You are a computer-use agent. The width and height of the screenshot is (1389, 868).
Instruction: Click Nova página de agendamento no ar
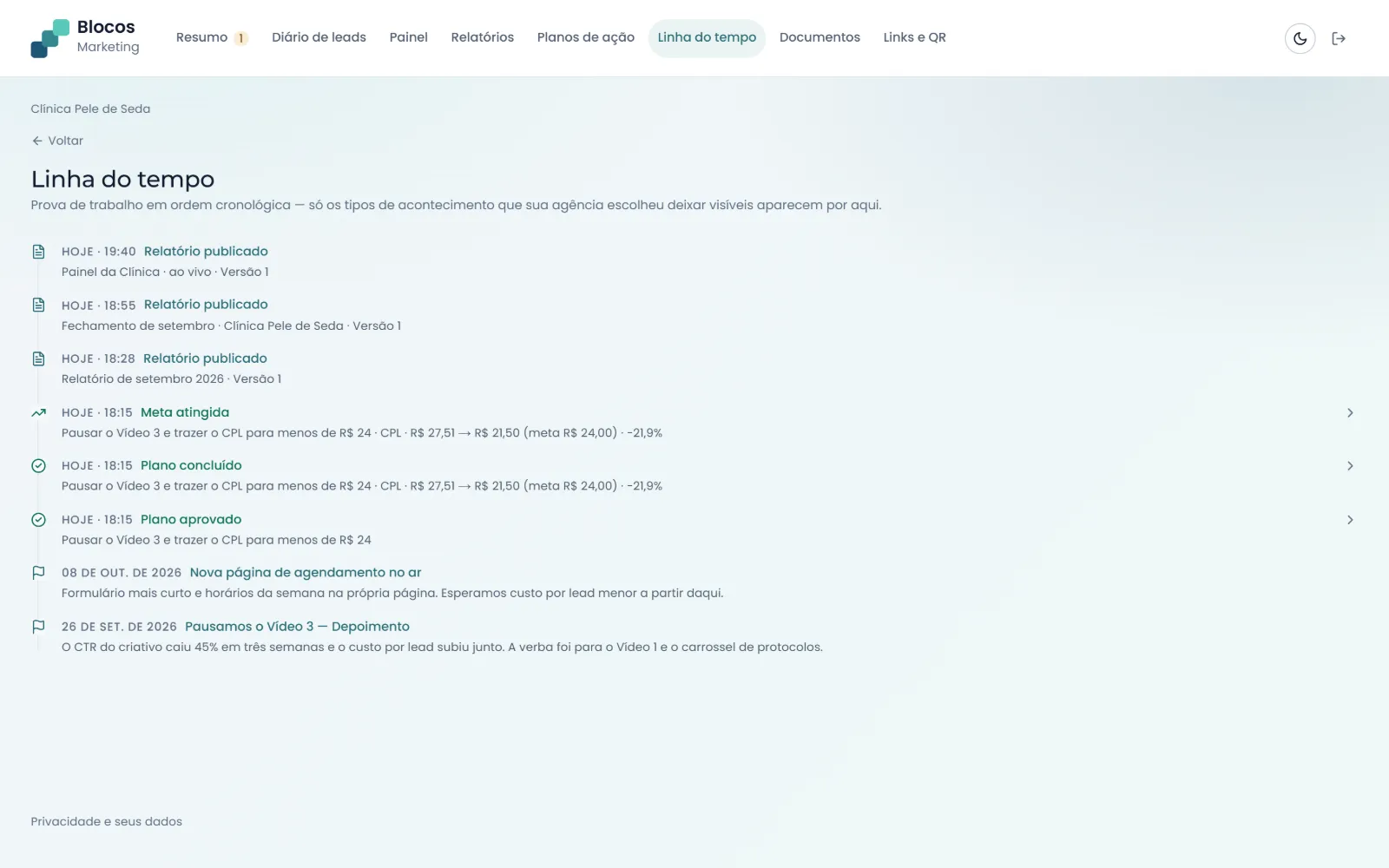[x=306, y=573]
